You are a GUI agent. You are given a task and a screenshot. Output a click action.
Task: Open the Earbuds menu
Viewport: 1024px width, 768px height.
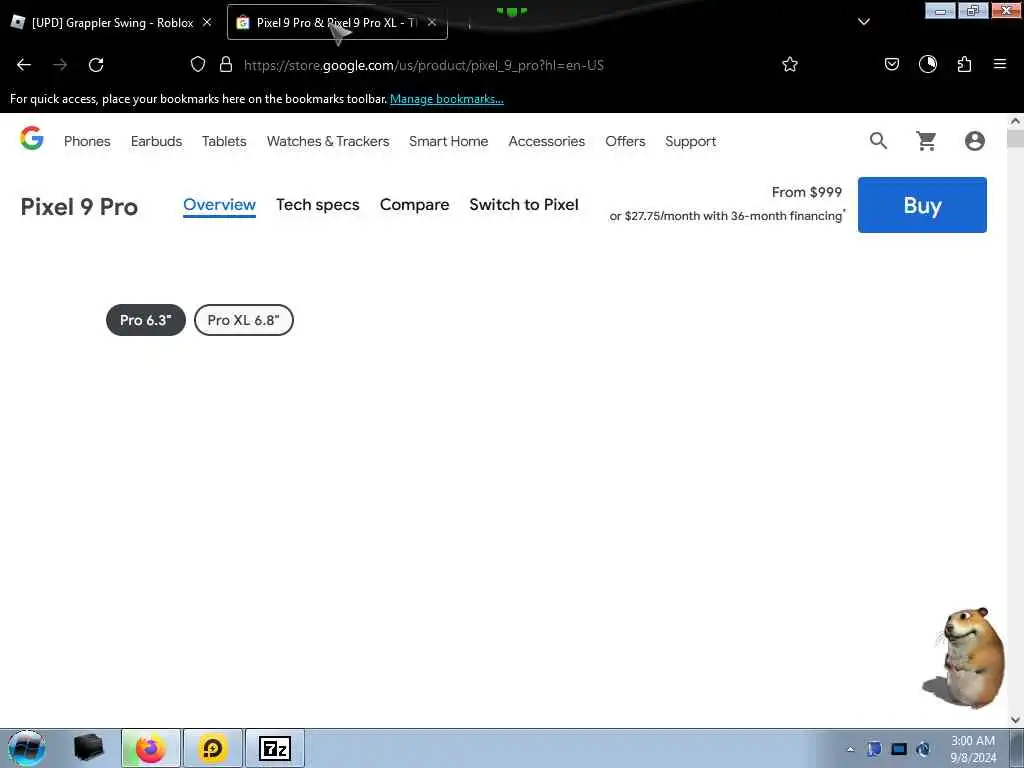tap(156, 141)
